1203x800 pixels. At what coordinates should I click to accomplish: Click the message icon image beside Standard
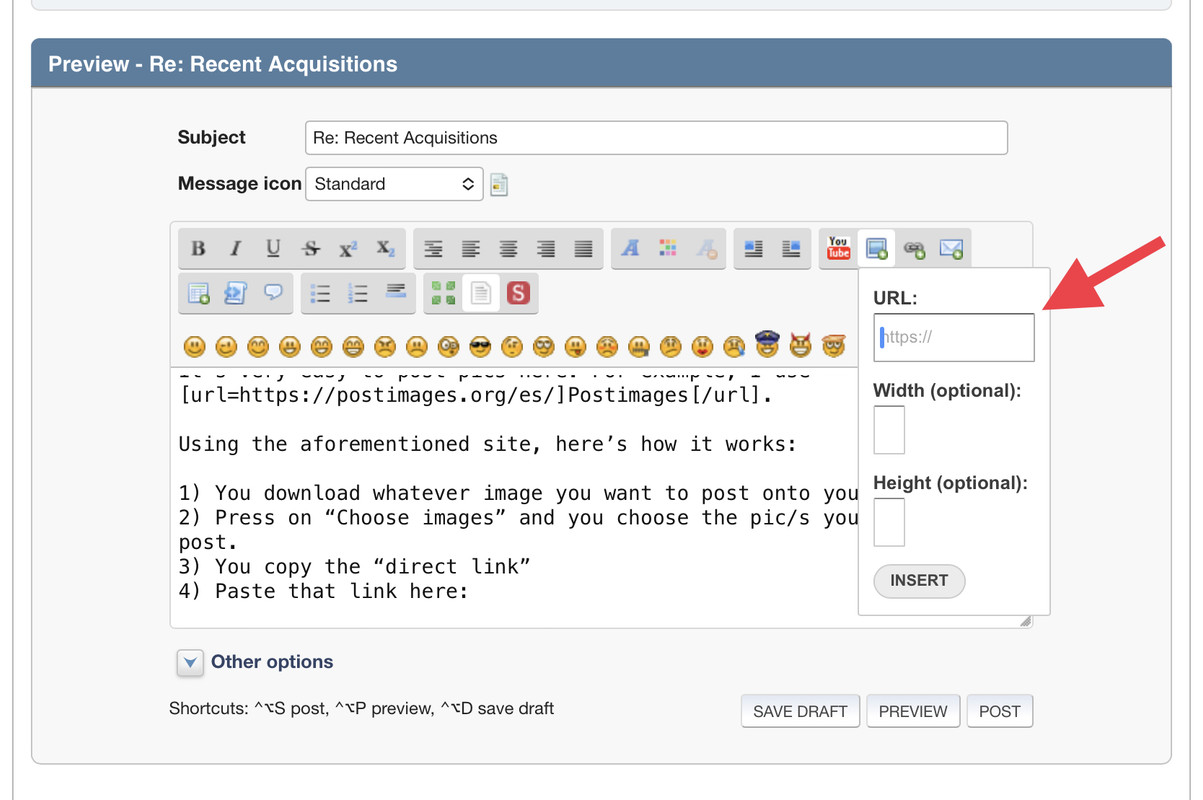499,184
